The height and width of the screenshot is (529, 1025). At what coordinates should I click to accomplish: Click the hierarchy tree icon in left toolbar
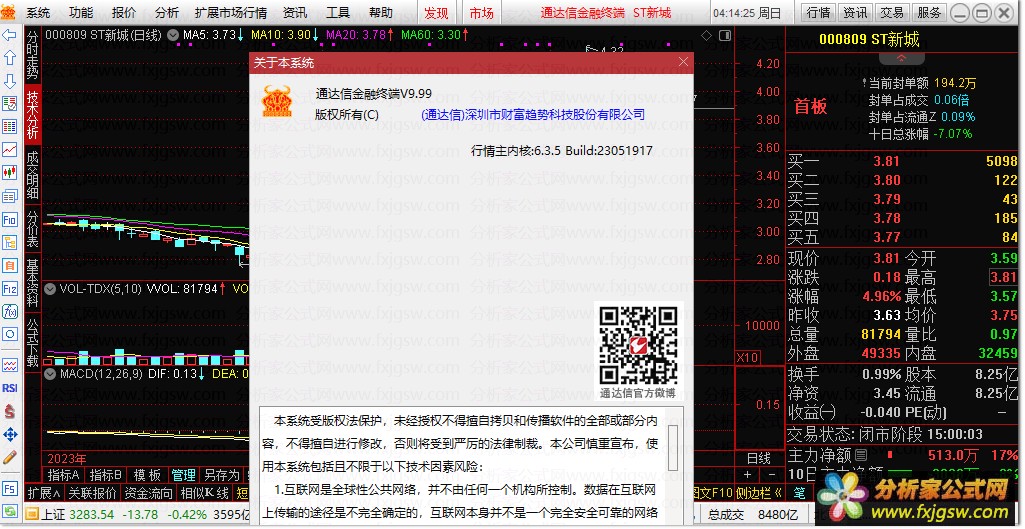(10, 242)
